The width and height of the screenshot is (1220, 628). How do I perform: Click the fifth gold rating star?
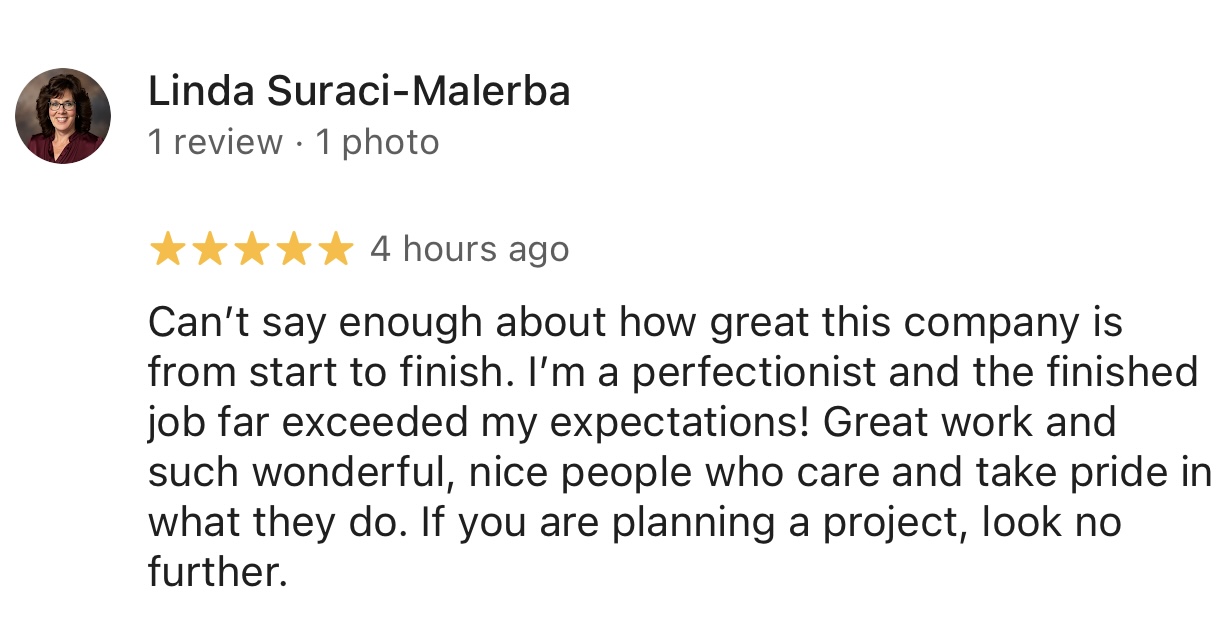(336, 250)
